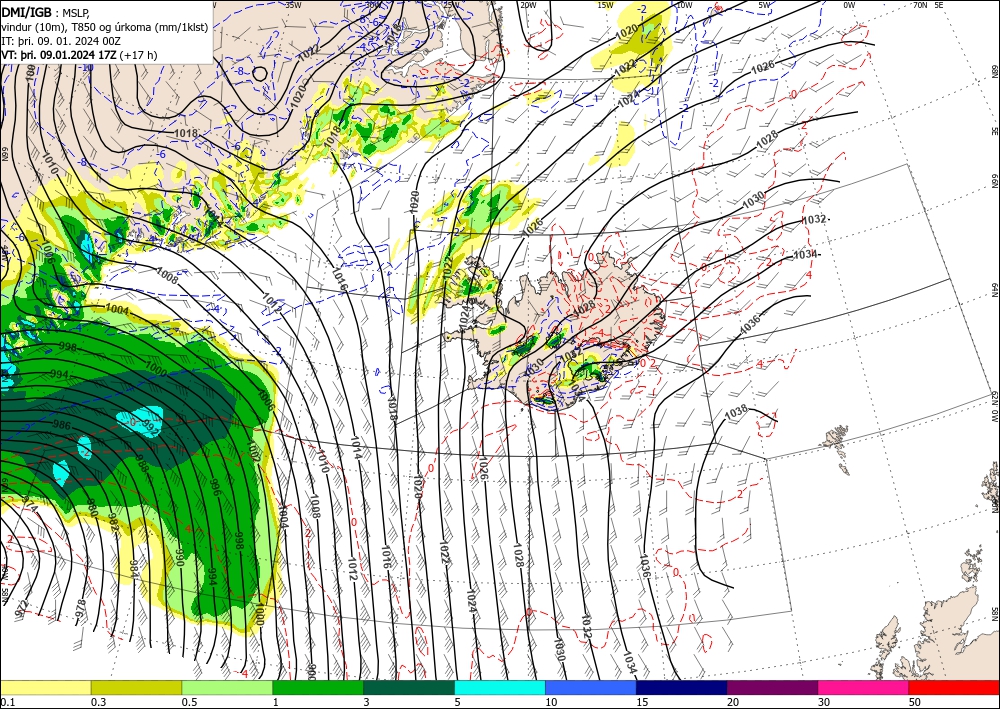1000x709 pixels.
Task: Click the yellow 0.1–0.3 mm legend swatch
Action: pyautogui.click(x=45, y=687)
